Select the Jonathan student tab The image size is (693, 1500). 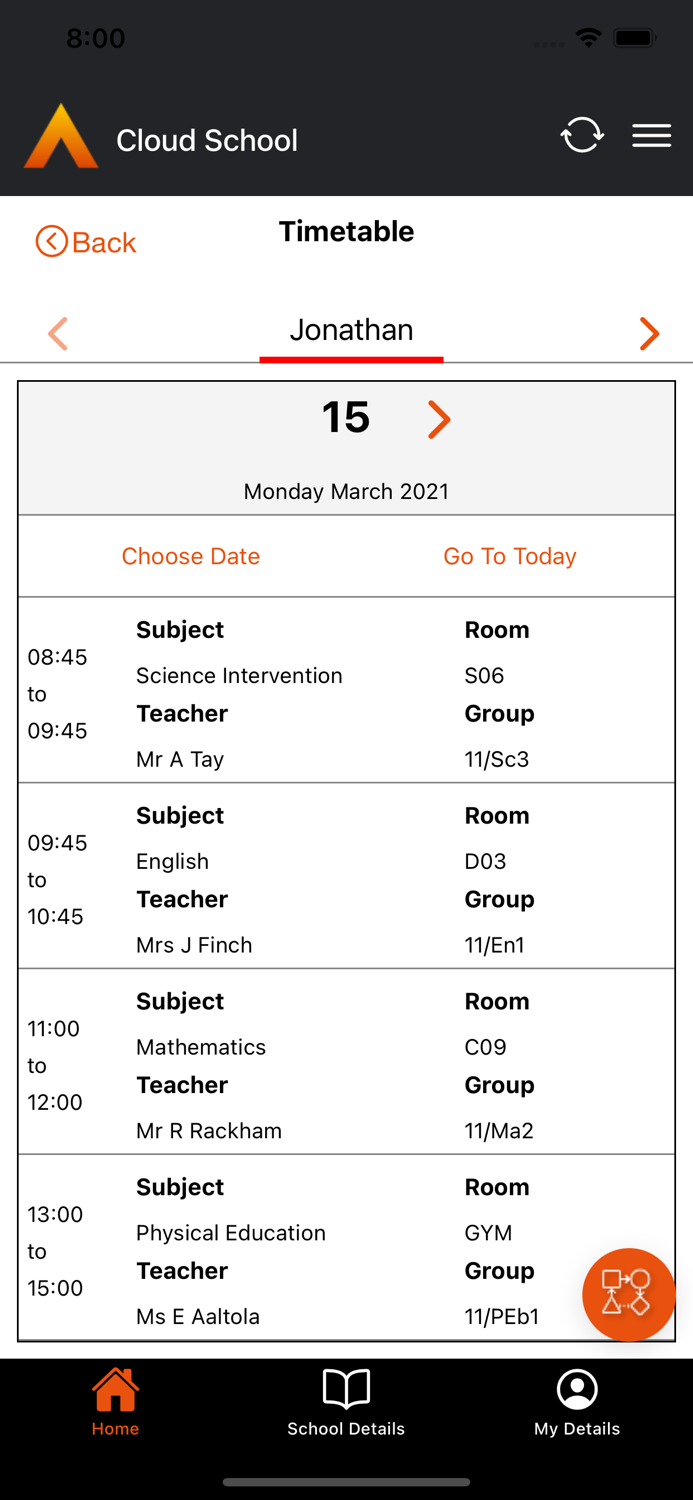coord(351,330)
